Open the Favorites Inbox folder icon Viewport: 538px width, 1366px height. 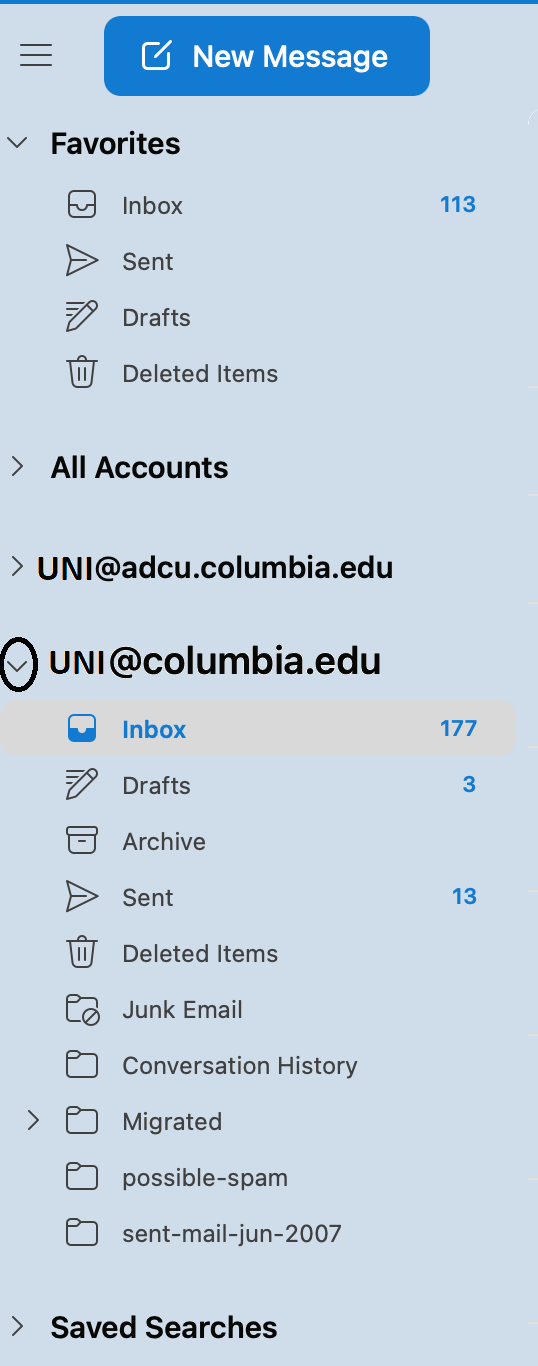tap(82, 205)
